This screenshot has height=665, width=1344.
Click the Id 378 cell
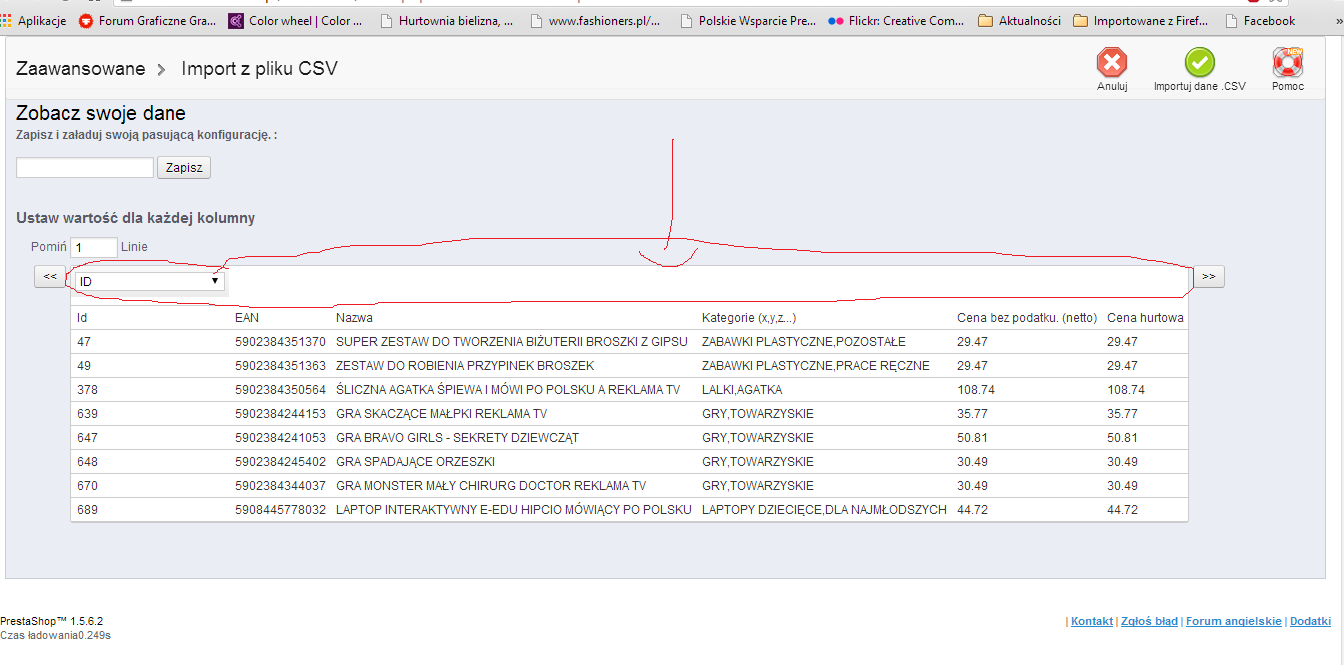point(86,390)
